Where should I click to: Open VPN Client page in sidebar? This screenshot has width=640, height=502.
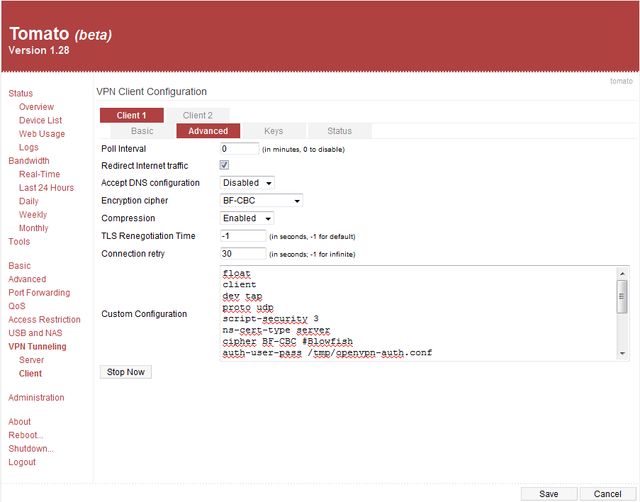(x=31, y=373)
